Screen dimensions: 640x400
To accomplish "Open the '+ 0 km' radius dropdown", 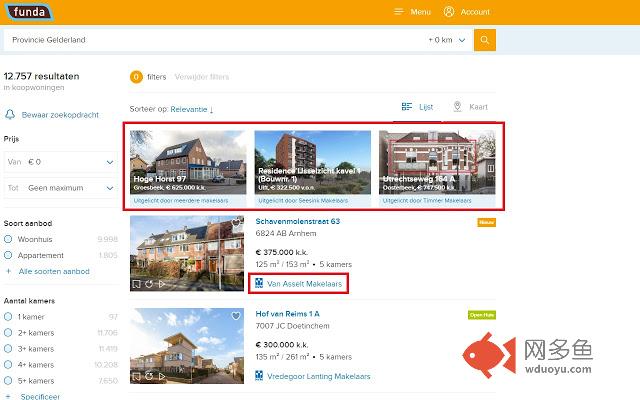I will point(447,40).
